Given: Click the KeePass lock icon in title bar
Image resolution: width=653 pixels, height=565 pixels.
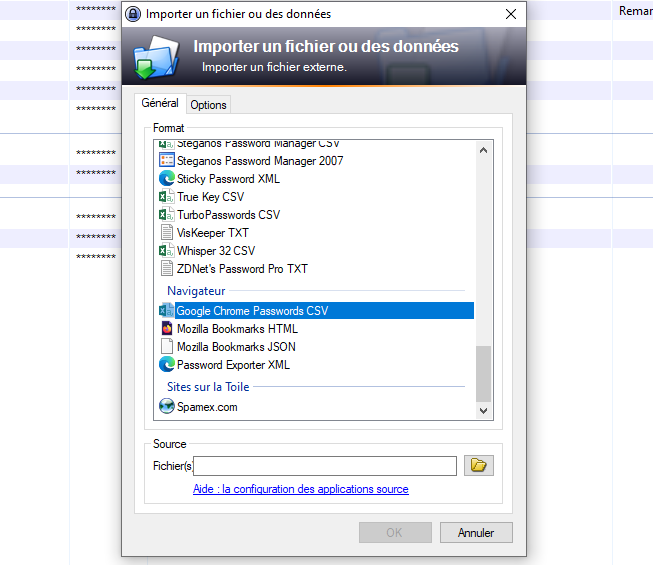Looking at the screenshot, I should click(x=133, y=14).
